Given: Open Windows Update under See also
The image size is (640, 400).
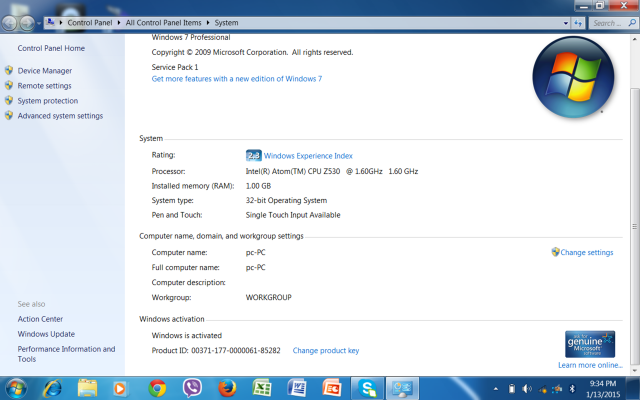Looking at the screenshot, I should point(46,334).
